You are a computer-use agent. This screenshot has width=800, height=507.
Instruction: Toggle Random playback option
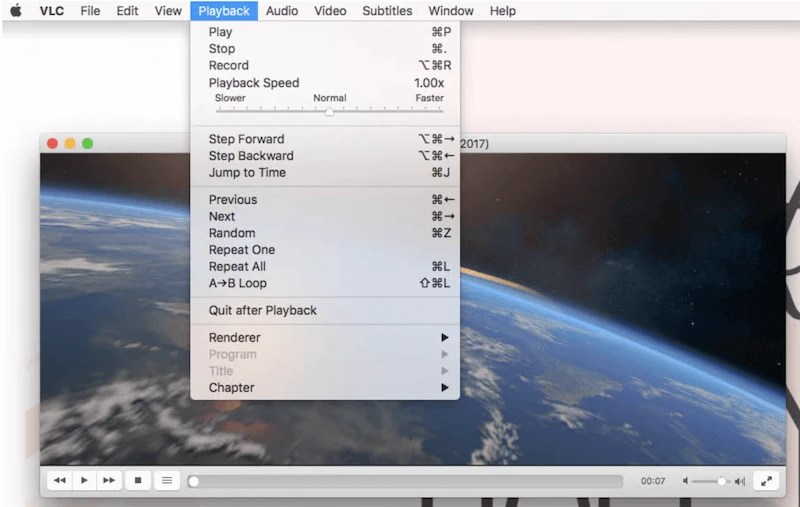click(x=325, y=233)
